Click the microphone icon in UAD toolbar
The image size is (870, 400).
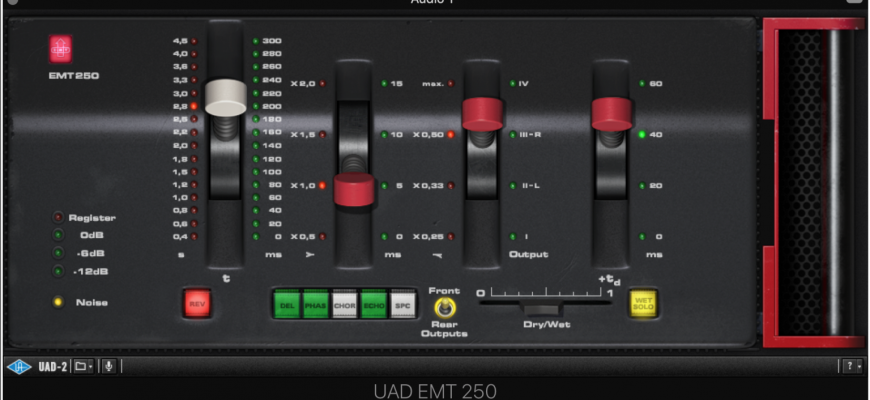pos(108,366)
